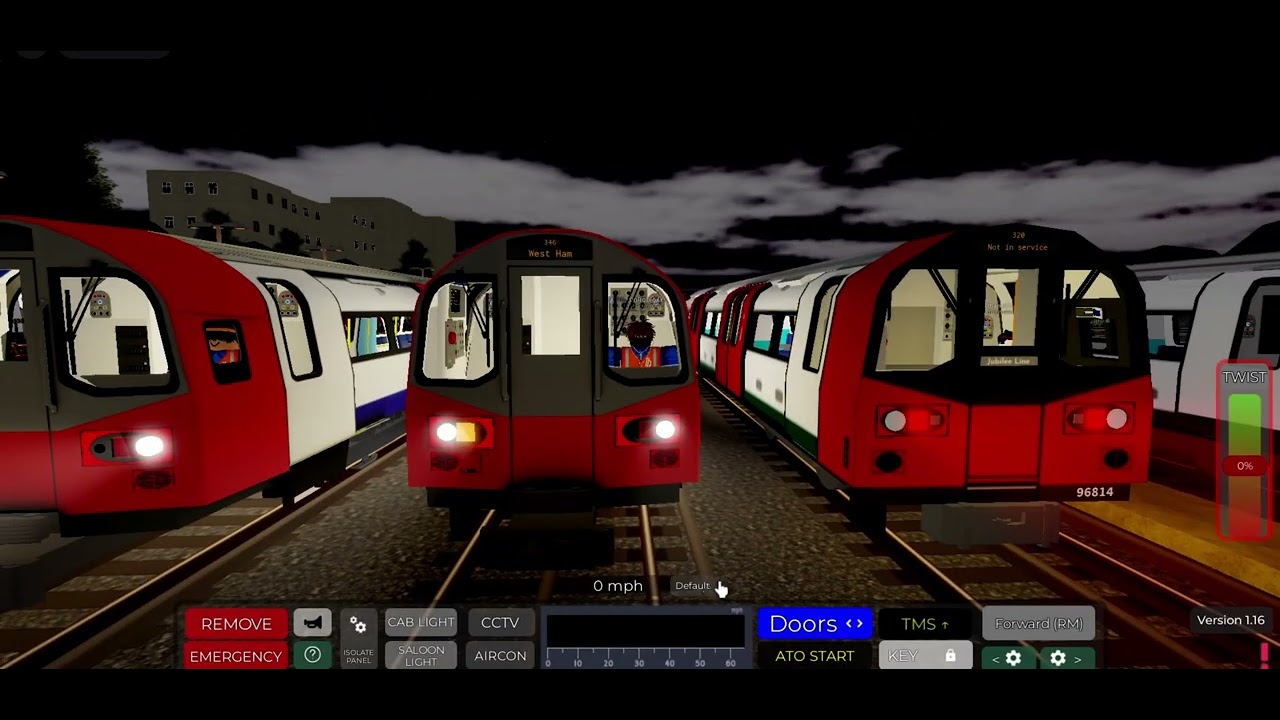
Task: Click the Default camera label
Action: click(692, 586)
